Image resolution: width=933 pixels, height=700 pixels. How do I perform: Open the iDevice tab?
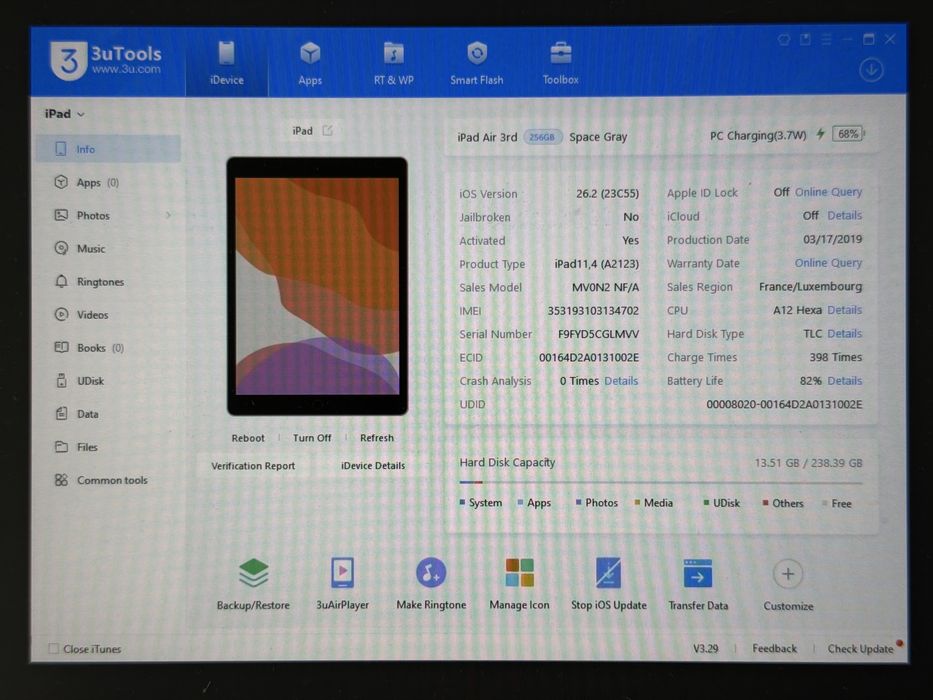227,62
